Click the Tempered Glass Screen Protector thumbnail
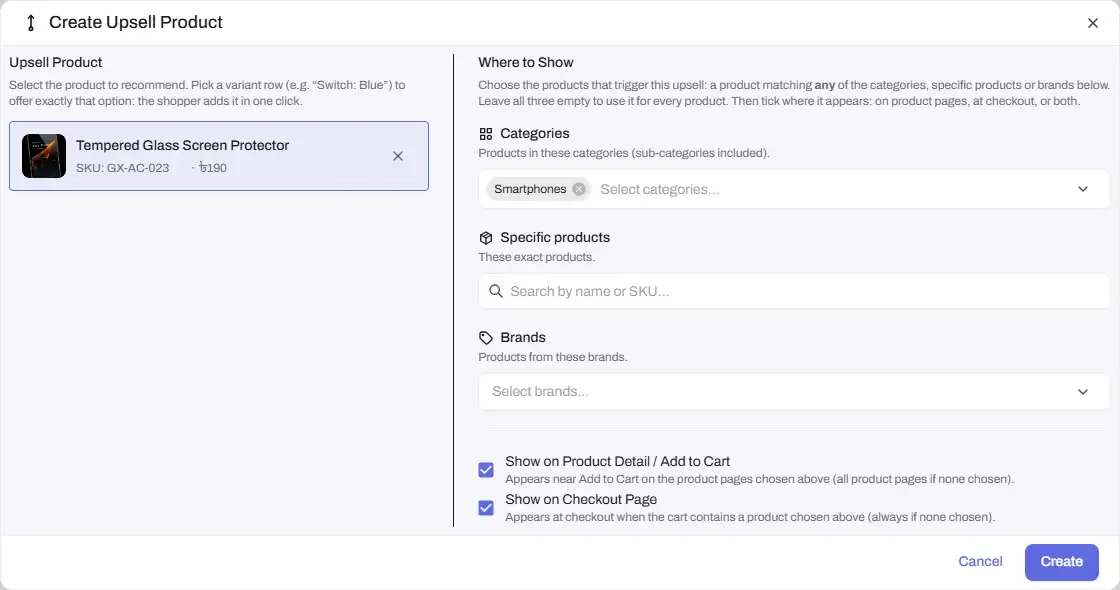1120x590 pixels. [44, 156]
